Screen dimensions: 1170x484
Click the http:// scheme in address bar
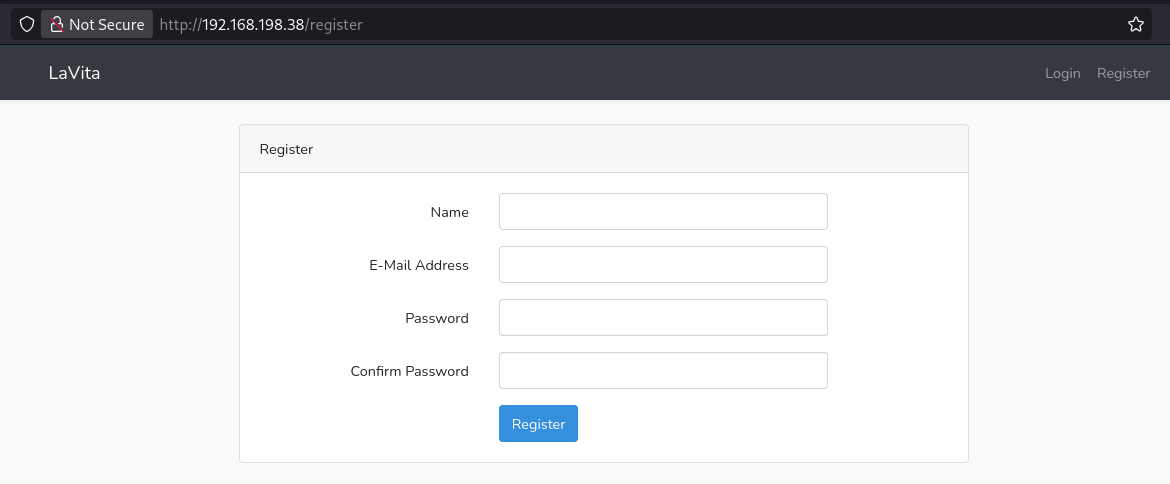click(181, 25)
